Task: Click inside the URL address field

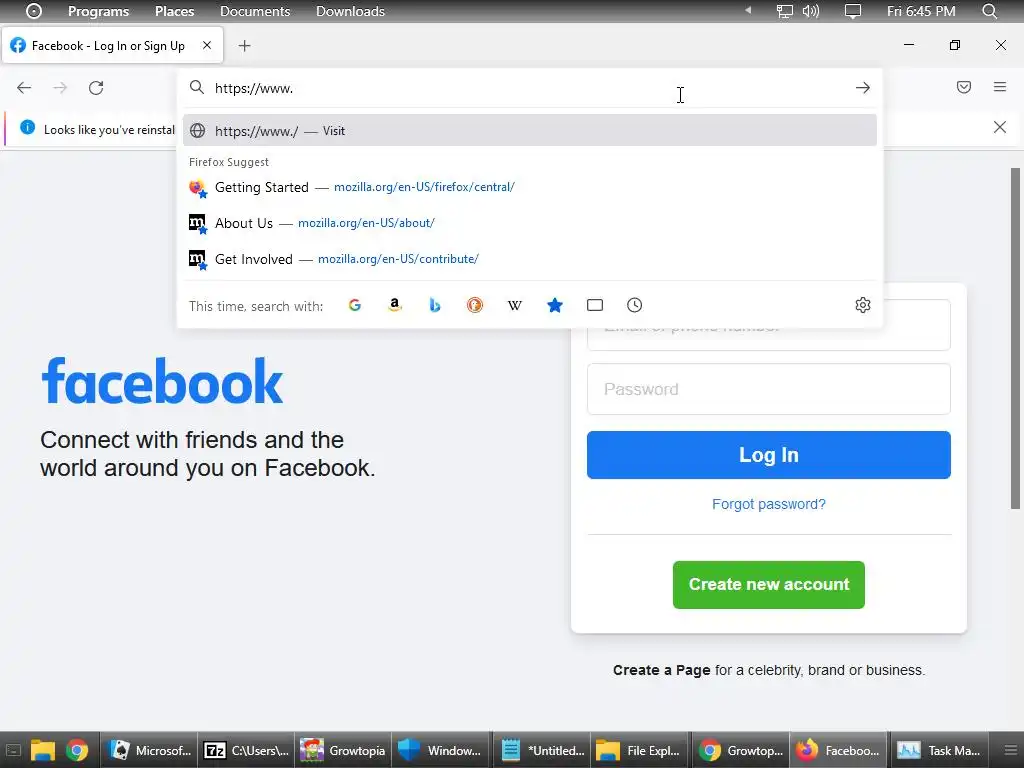Action: (x=529, y=88)
